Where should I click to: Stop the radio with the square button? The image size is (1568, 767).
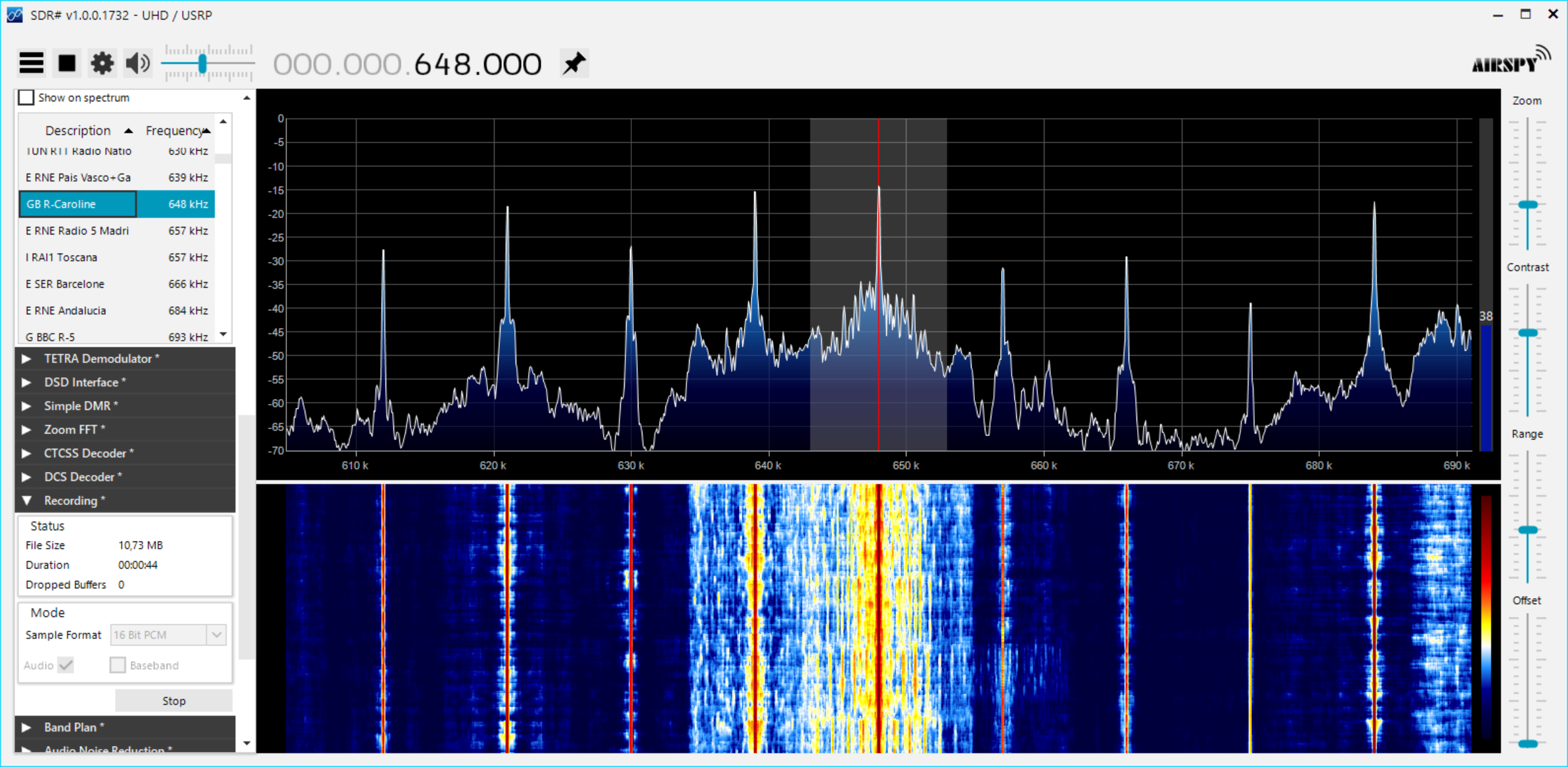click(67, 63)
